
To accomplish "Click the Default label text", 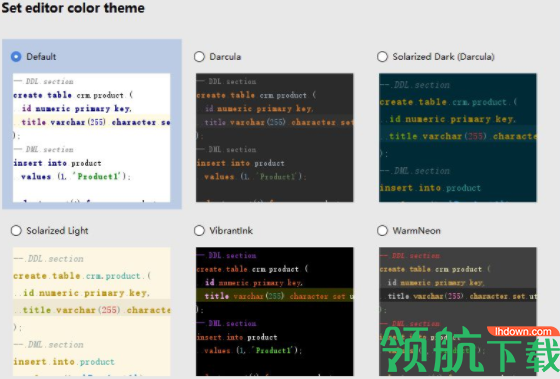I will (41, 57).
